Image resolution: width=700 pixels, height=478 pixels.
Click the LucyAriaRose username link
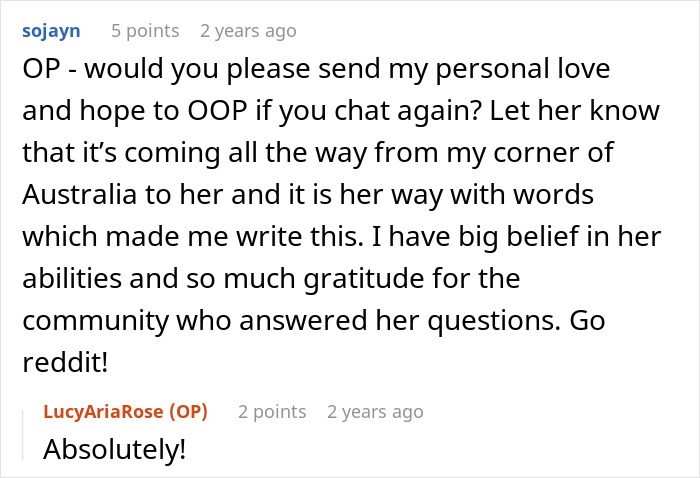103,411
